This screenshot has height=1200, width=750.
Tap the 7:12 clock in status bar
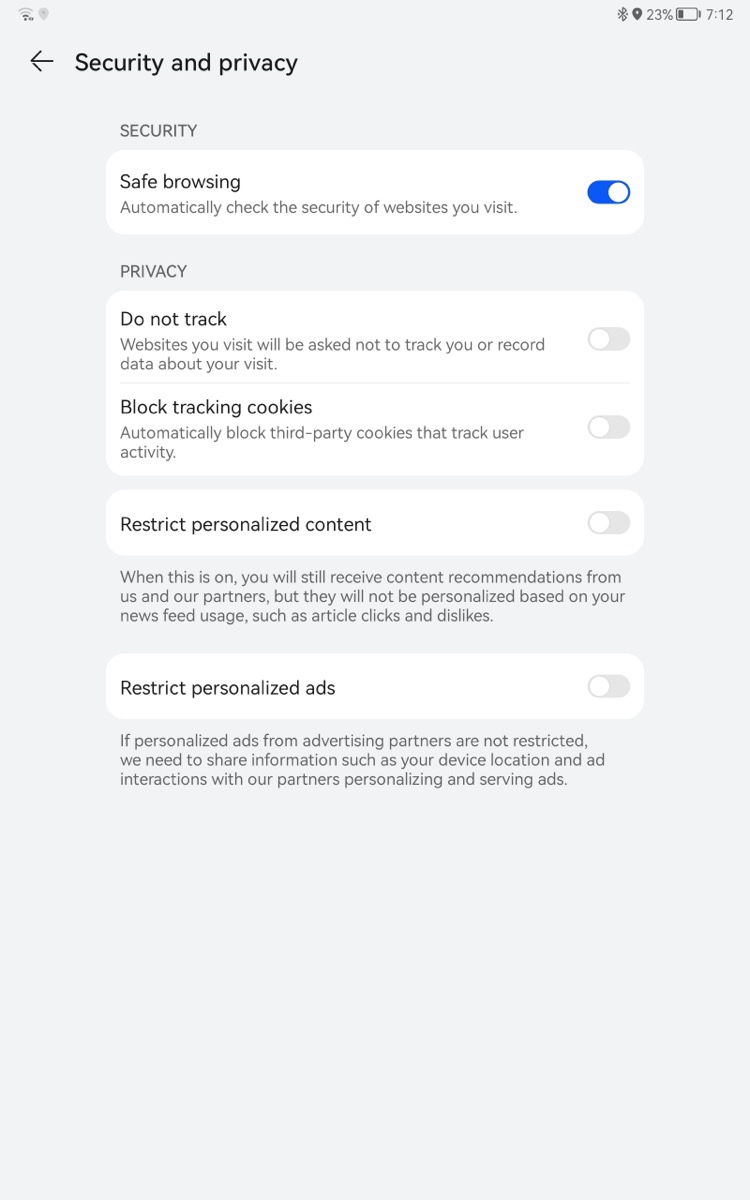[719, 14]
